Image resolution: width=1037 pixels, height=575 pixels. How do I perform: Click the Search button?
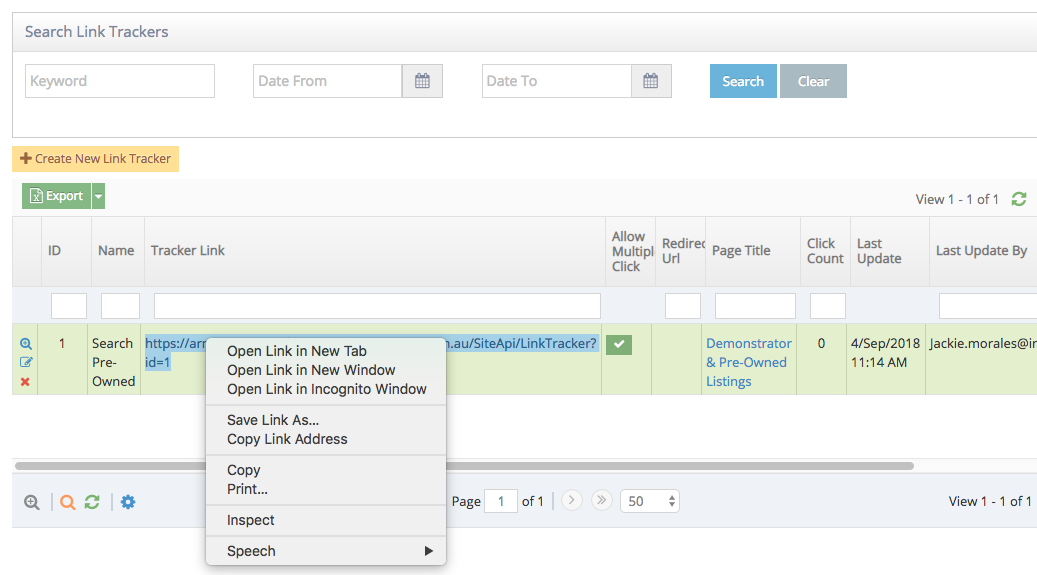743,81
